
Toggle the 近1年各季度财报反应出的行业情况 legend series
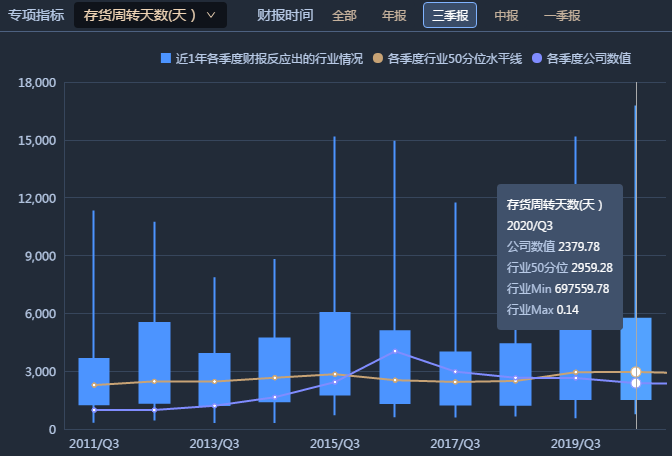click(262, 59)
